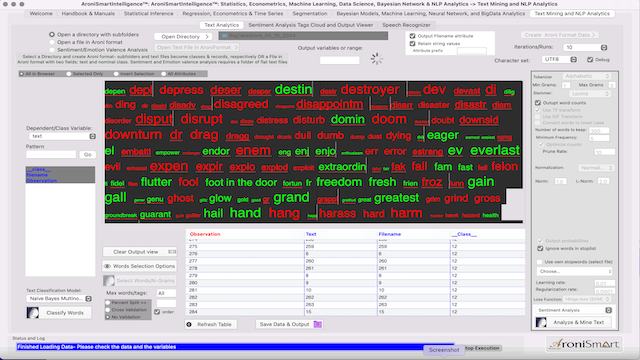Screen dimensions: 640x360
Task: Click the chevron arrow on Open Directory
Action: [207, 37]
